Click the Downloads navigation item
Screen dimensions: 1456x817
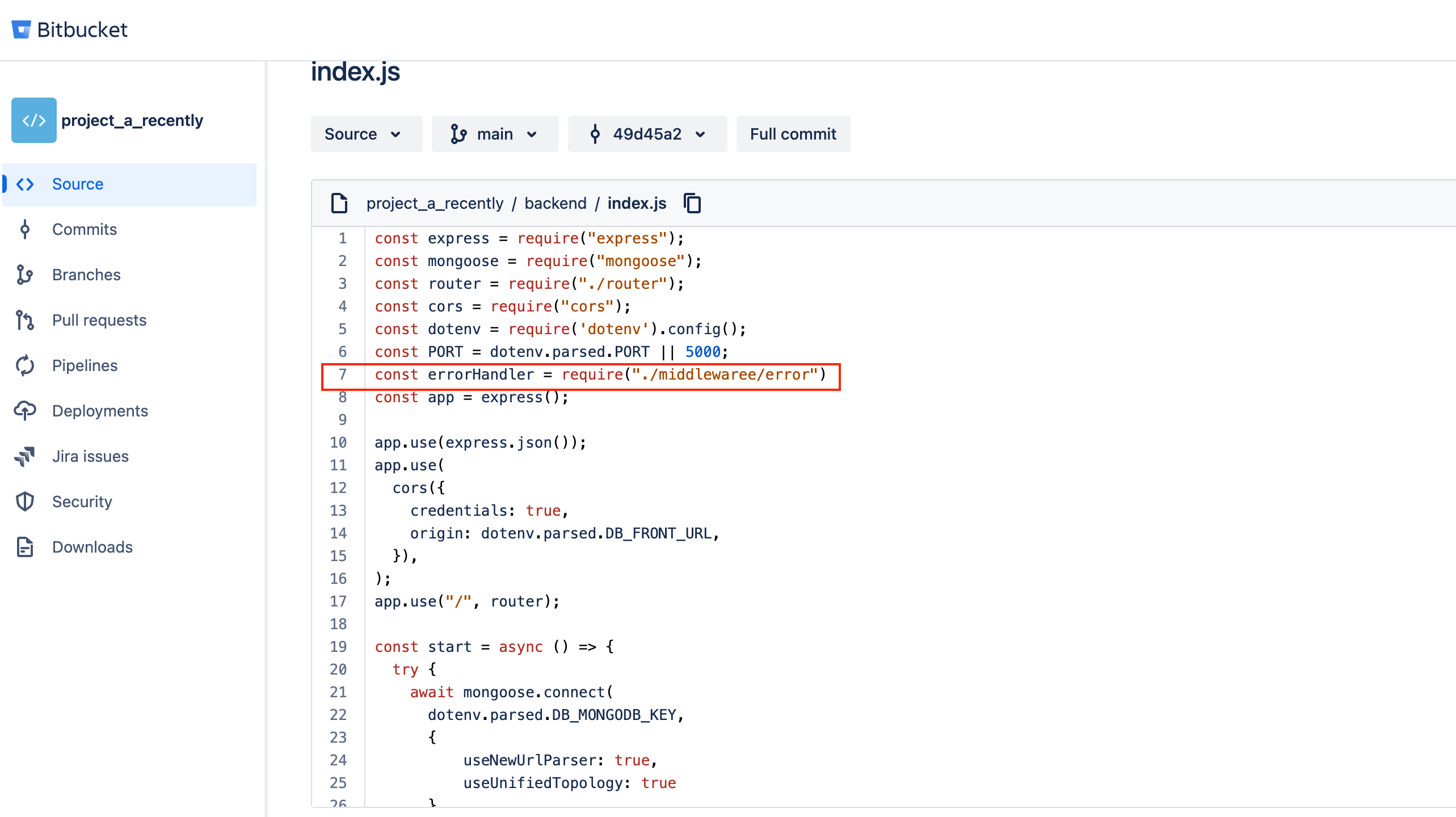pos(93,546)
